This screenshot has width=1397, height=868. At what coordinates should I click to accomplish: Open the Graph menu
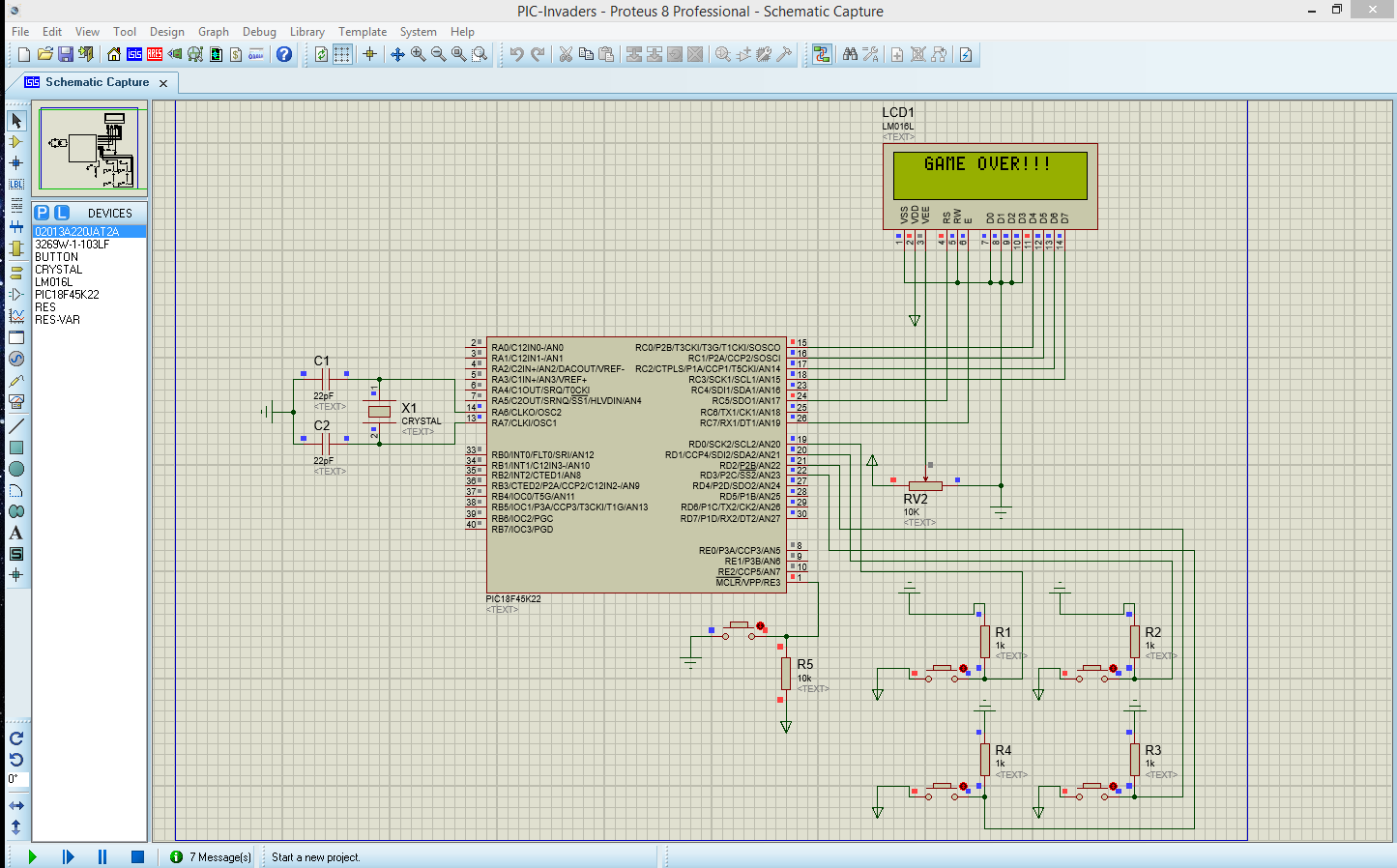pos(214,32)
